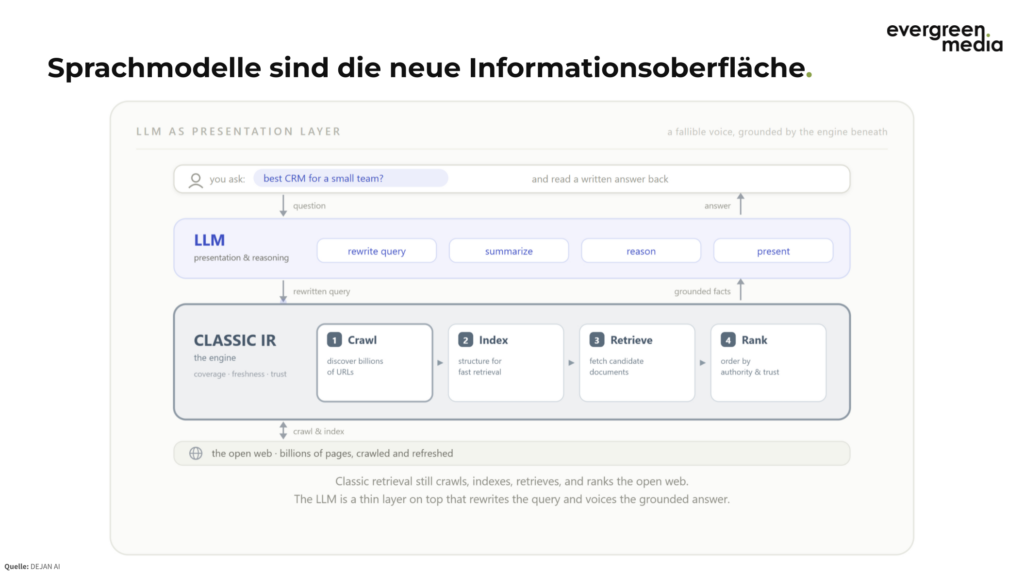Click 'presentation & reasoning' subtitle

coord(241,258)
